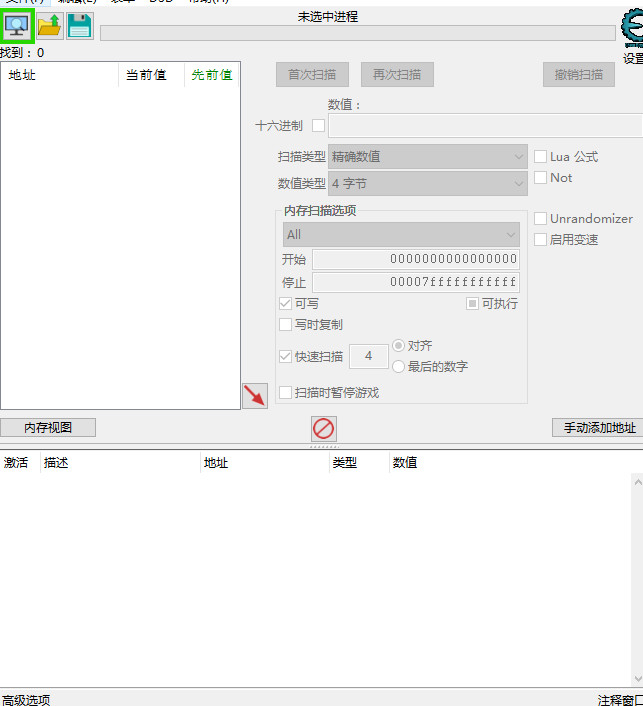Toggle the 写时复制 checkbox
The width and height of the screenshot is (643, 706).
coord(286,325)
